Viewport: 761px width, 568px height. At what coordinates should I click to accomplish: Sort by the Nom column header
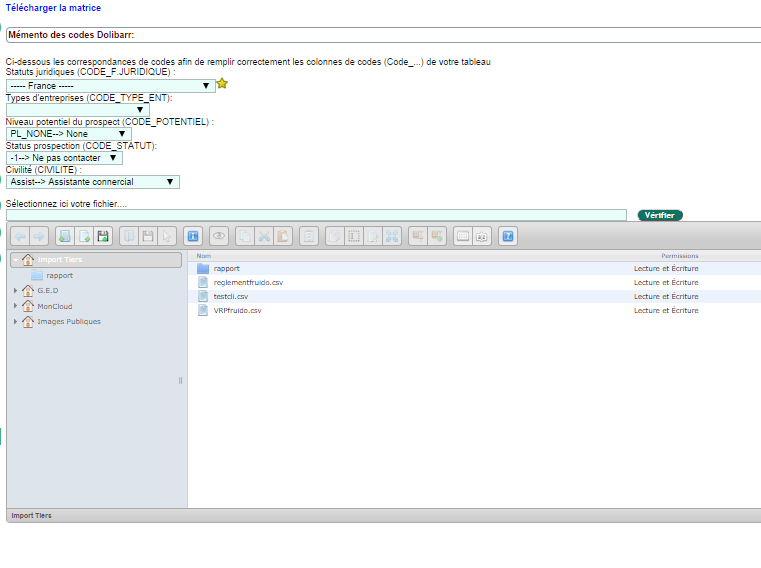(x=204, y=256)
